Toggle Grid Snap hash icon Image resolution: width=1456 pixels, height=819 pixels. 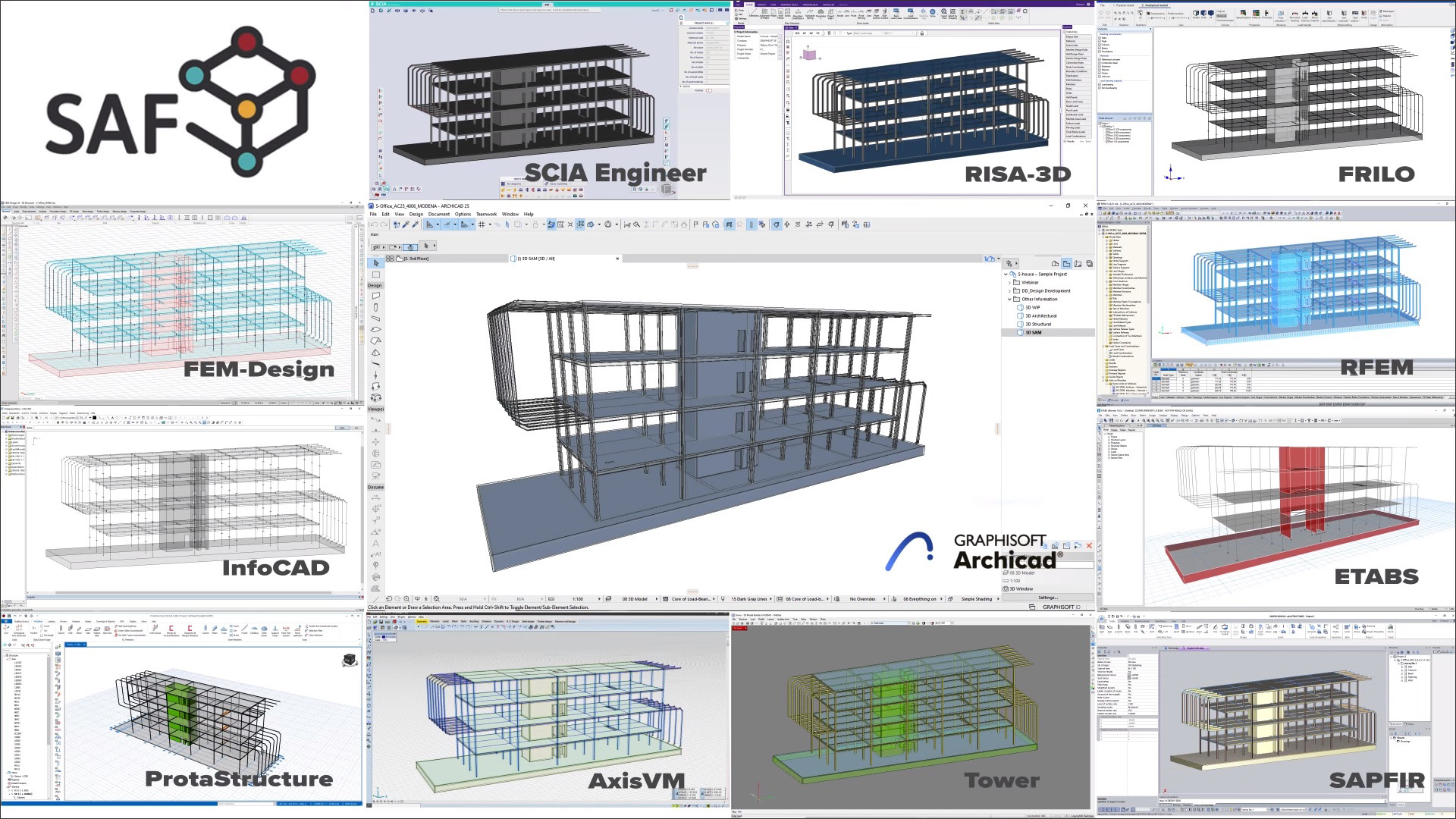tap(482, 224)
